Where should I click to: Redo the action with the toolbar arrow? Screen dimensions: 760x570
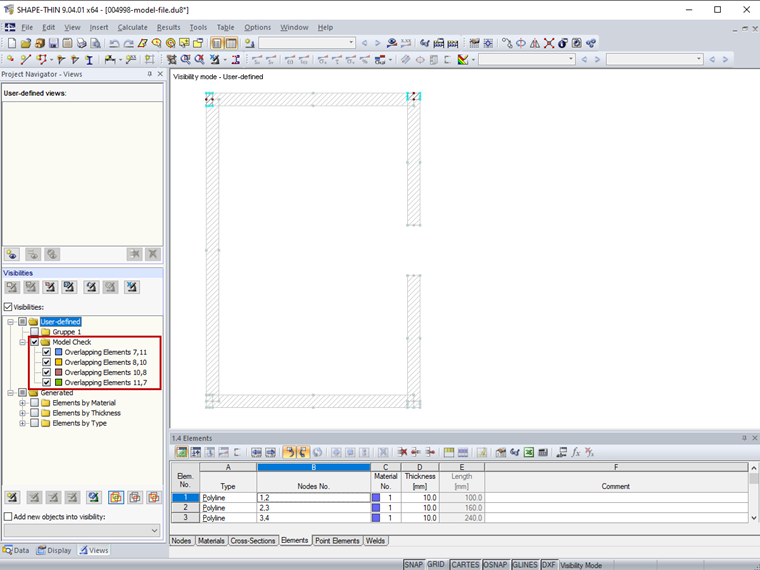(128, 43)
